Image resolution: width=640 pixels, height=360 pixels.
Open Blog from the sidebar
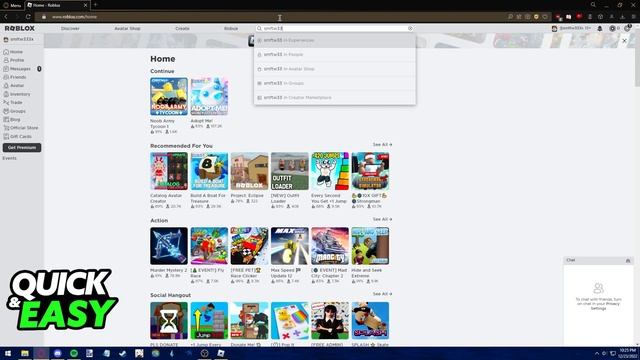(12, 120)
